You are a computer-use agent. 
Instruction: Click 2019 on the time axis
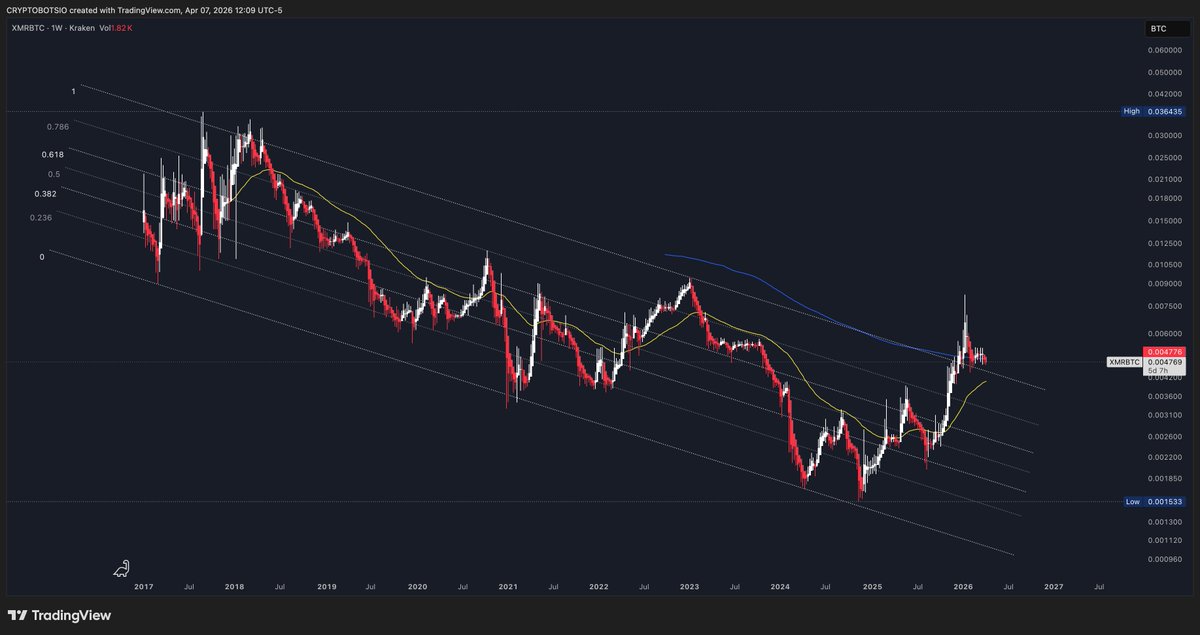(326, 588)
